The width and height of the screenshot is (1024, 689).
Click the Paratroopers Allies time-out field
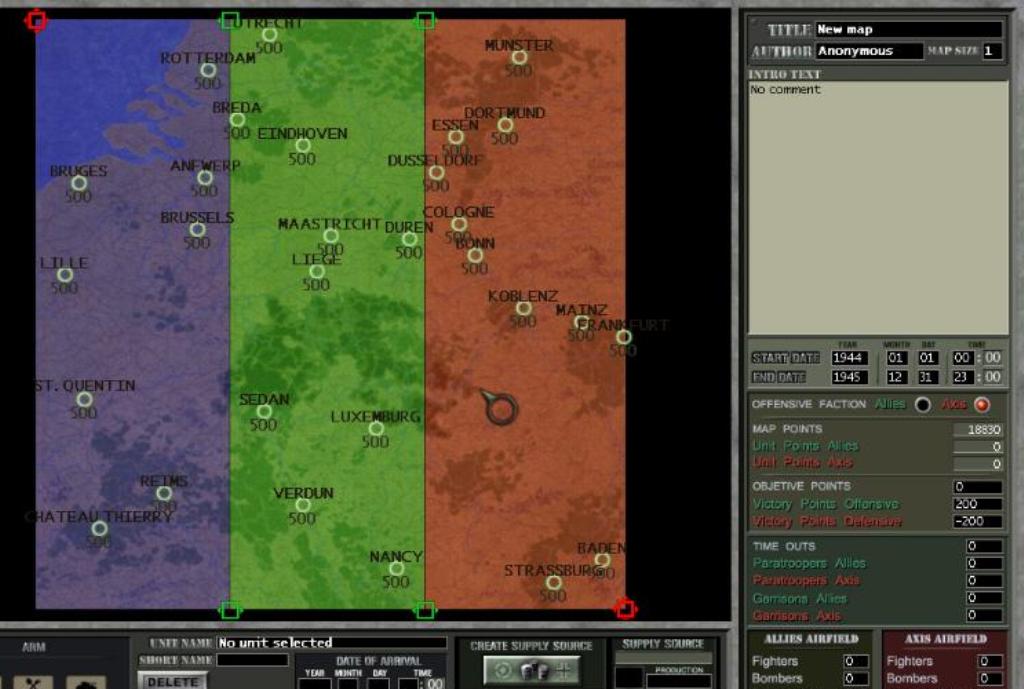984,563
